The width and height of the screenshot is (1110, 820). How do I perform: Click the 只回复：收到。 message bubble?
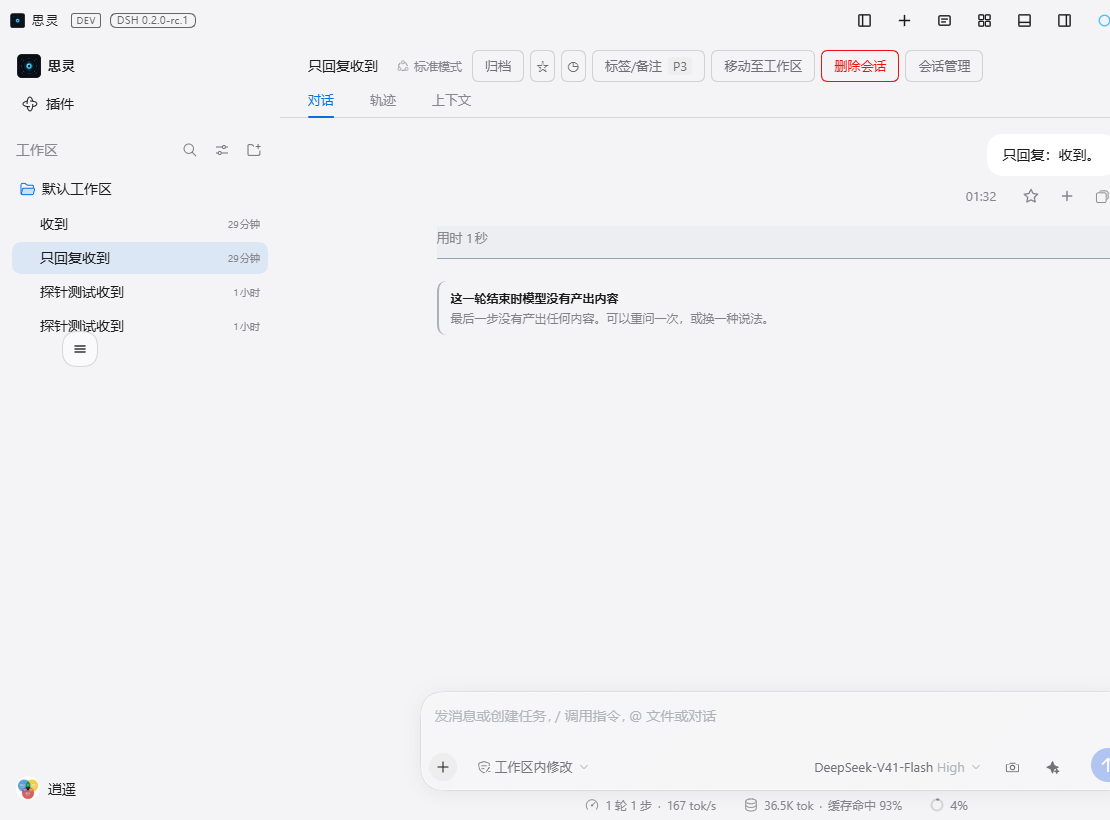[x=1048, y=155]
